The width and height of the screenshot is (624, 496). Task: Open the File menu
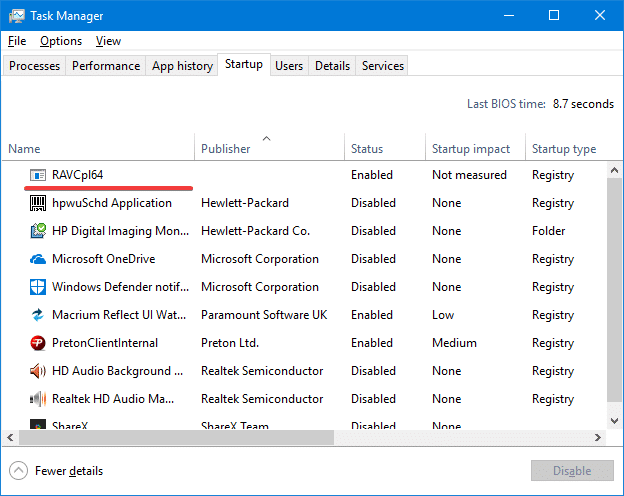[x=17, y=41]
